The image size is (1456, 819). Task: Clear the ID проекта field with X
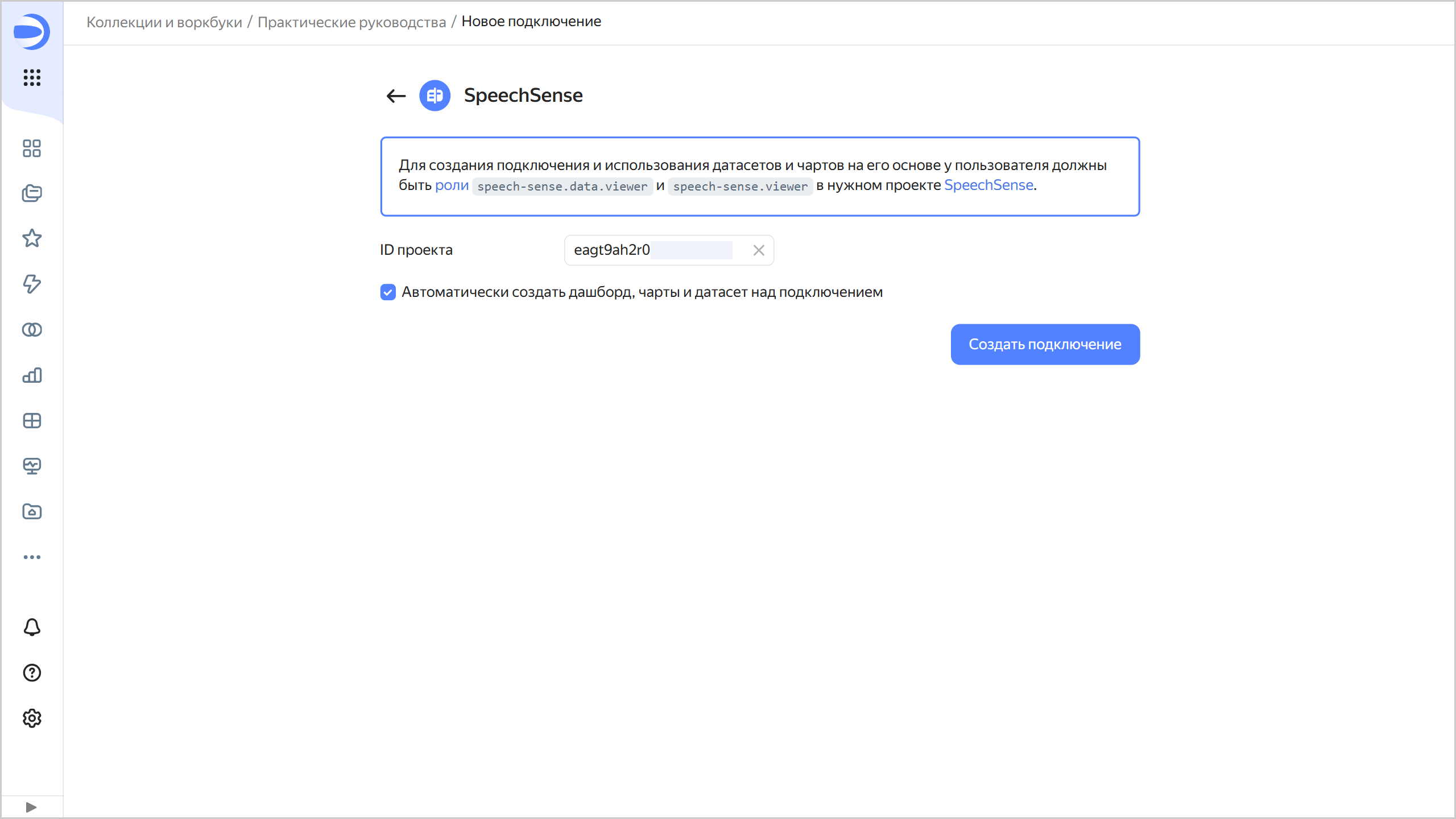[x=758, y=250]
